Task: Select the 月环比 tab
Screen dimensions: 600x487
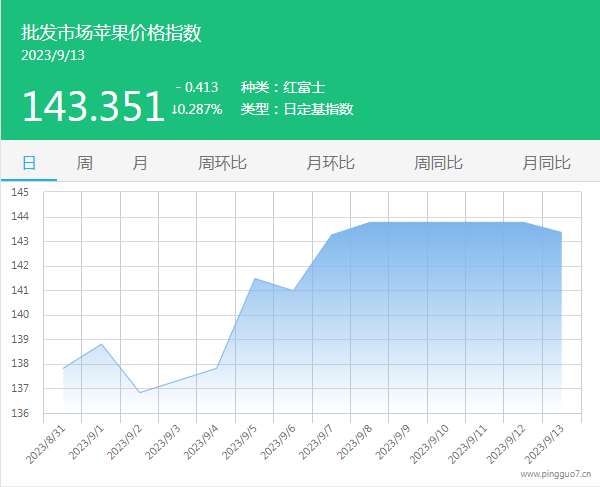Action: pos(330,163)
